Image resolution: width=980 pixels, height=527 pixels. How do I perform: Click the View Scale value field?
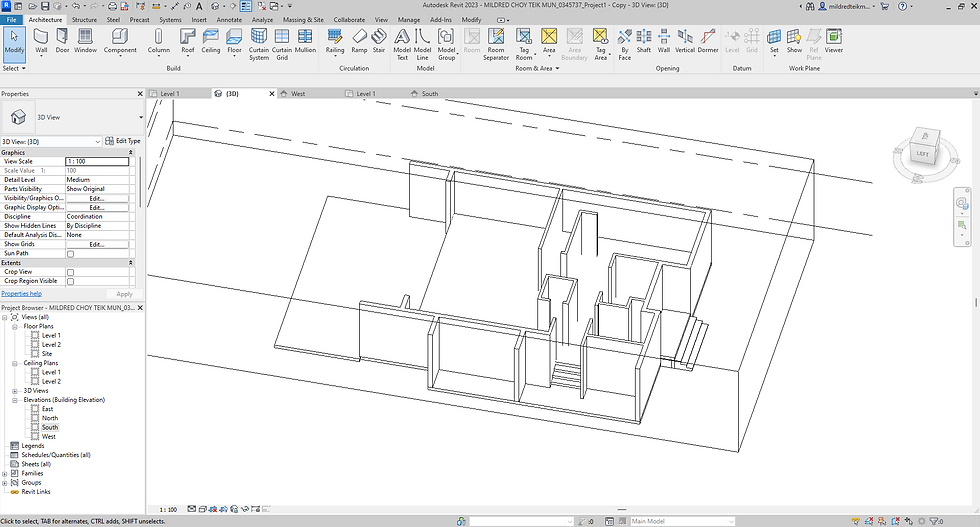pyautogui.click(x=97, y=161)
